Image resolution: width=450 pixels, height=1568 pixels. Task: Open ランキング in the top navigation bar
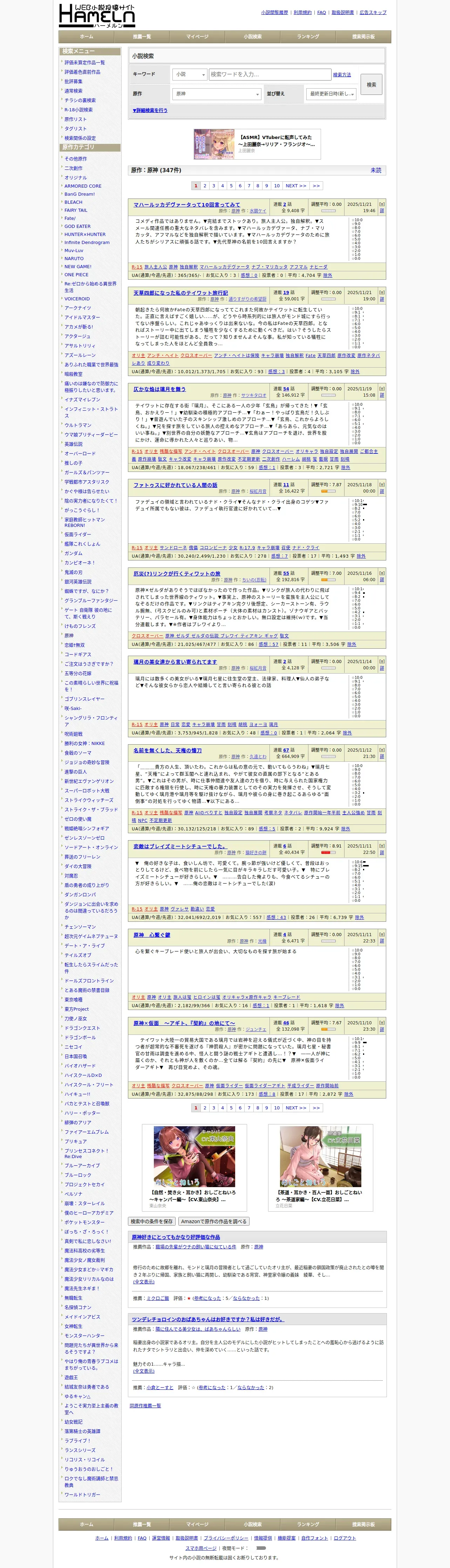click(308, 36)
